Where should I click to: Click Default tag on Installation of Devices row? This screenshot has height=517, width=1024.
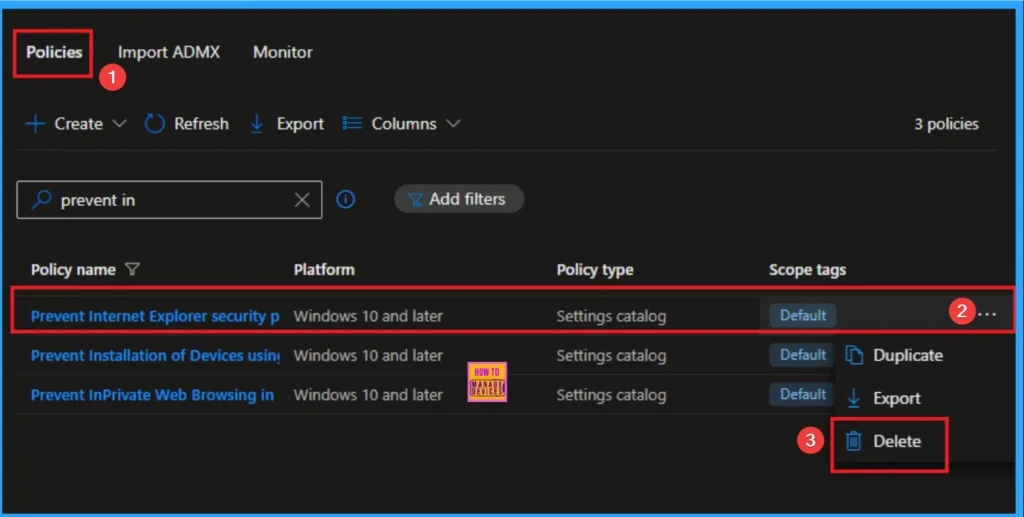pyautogui.click(x=803, y=355)
